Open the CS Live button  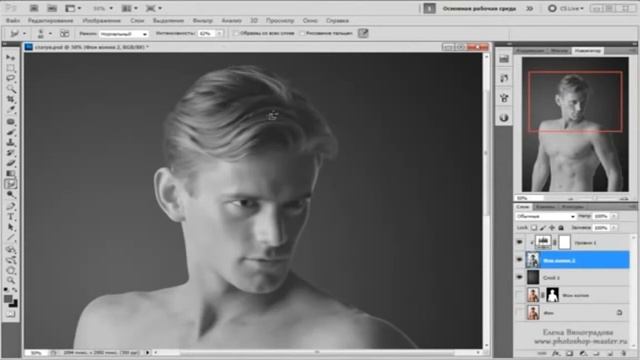click(x=566, y=8)
